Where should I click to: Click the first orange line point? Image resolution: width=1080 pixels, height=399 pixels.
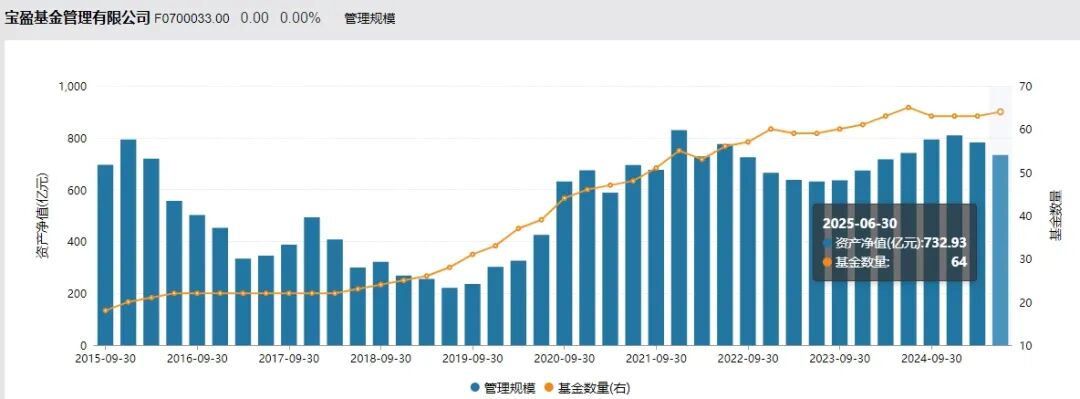coord(105,310)
